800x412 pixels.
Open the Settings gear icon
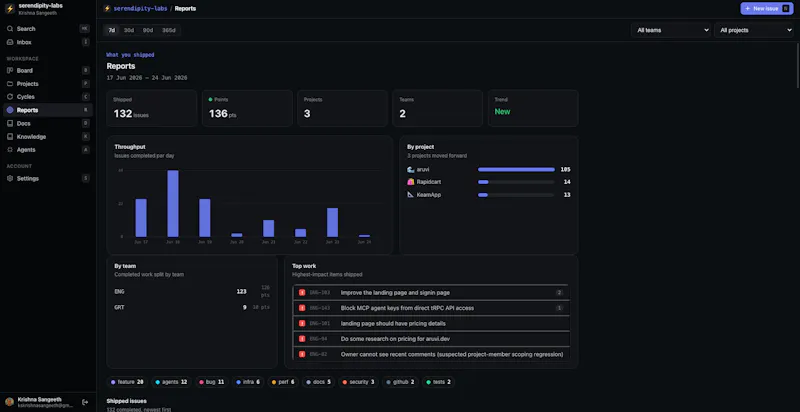(x=10, y=178)
